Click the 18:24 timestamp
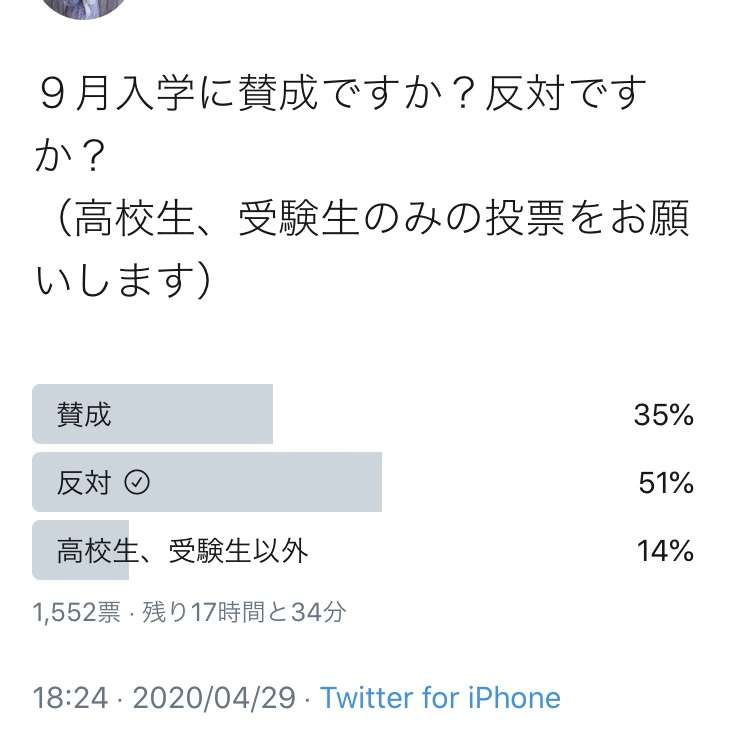The height and width of the screenshot is (732, 741). [x=70, y=698]
